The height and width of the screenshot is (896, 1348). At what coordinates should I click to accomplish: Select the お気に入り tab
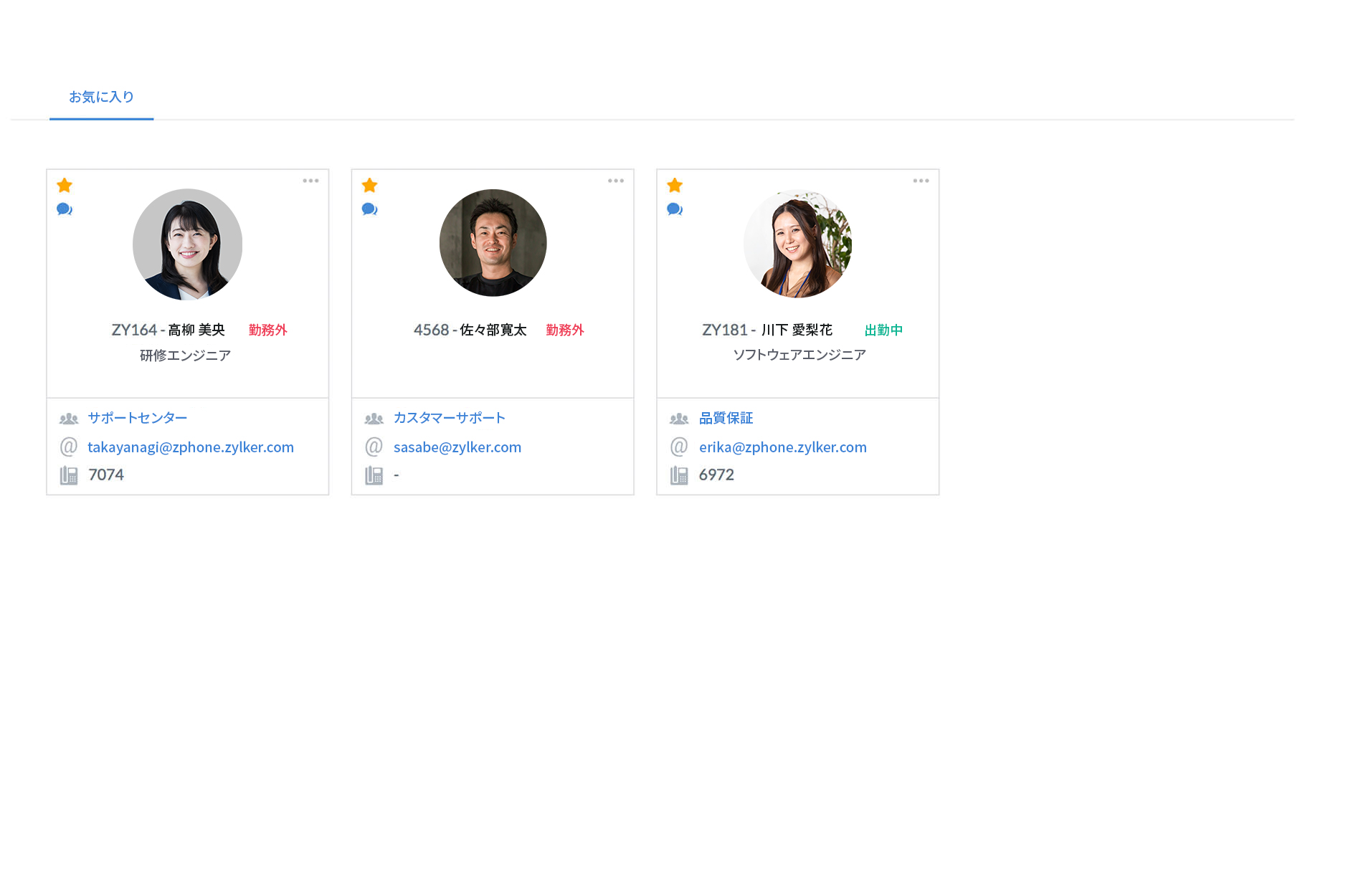(x=100, y=96)
